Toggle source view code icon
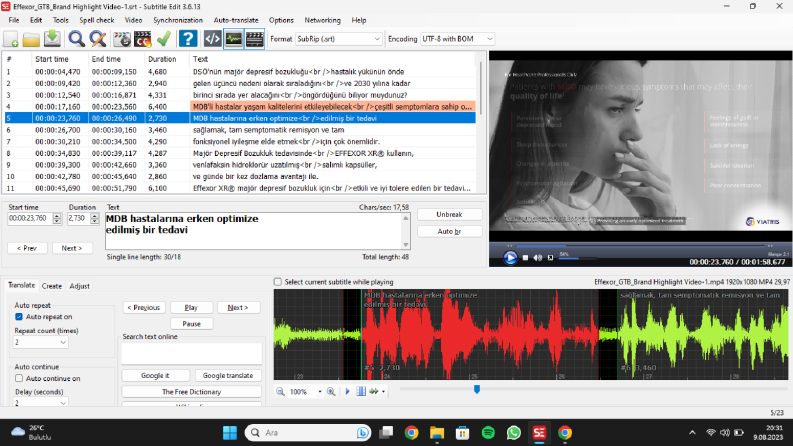Viewport: 793px width, 446px height. click(212, 39)
